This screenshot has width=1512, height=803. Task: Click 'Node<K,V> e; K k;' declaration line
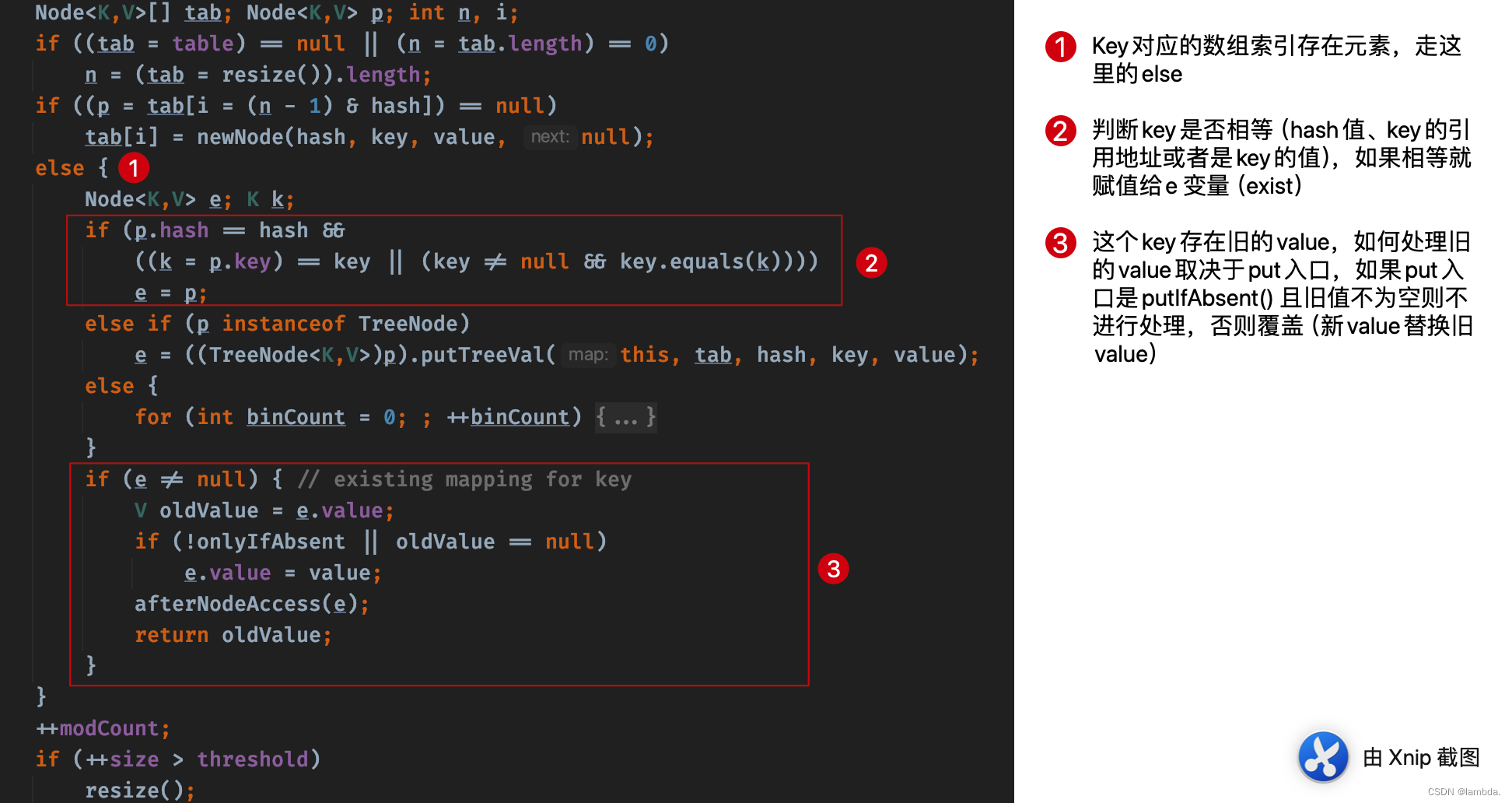[x=191, y=199]
